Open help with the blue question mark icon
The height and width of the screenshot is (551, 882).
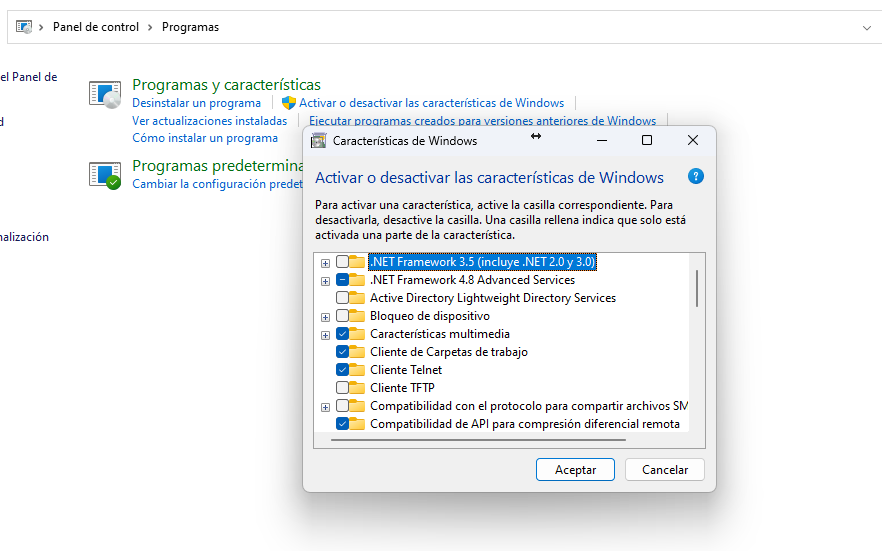696,177
